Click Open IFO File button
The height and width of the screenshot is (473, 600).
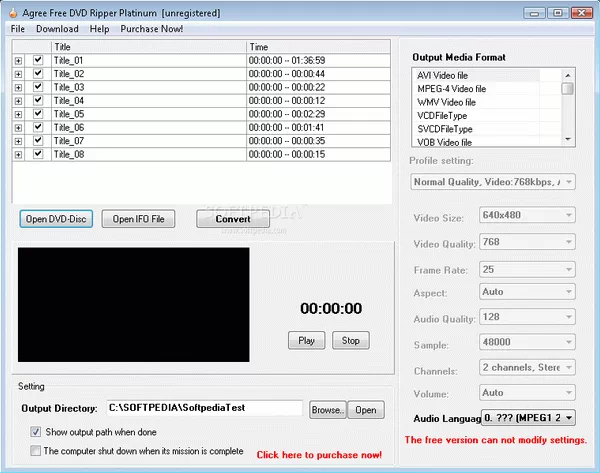point(138,219)
